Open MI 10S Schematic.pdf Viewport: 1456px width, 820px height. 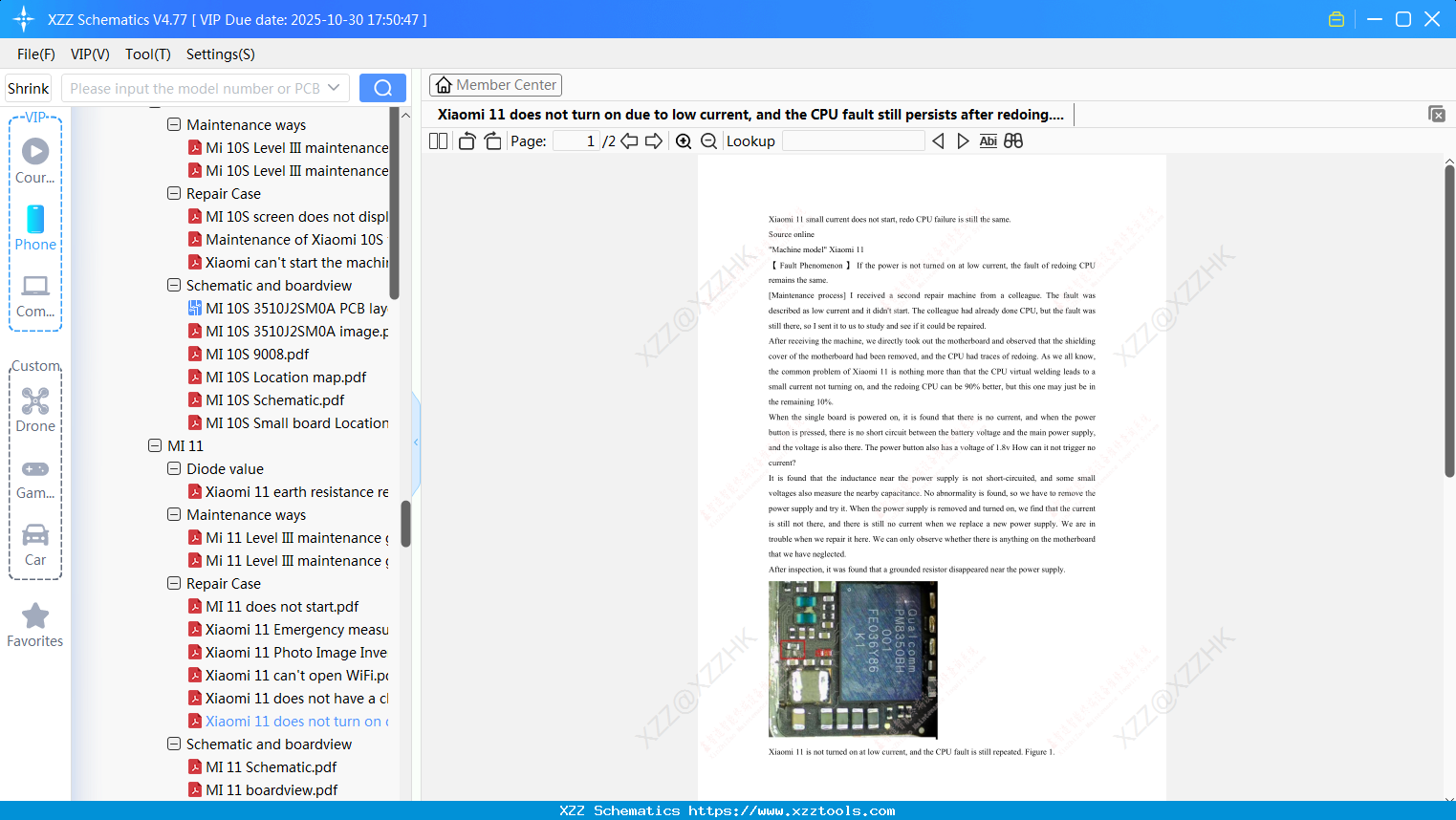click(x=266, y=400)
